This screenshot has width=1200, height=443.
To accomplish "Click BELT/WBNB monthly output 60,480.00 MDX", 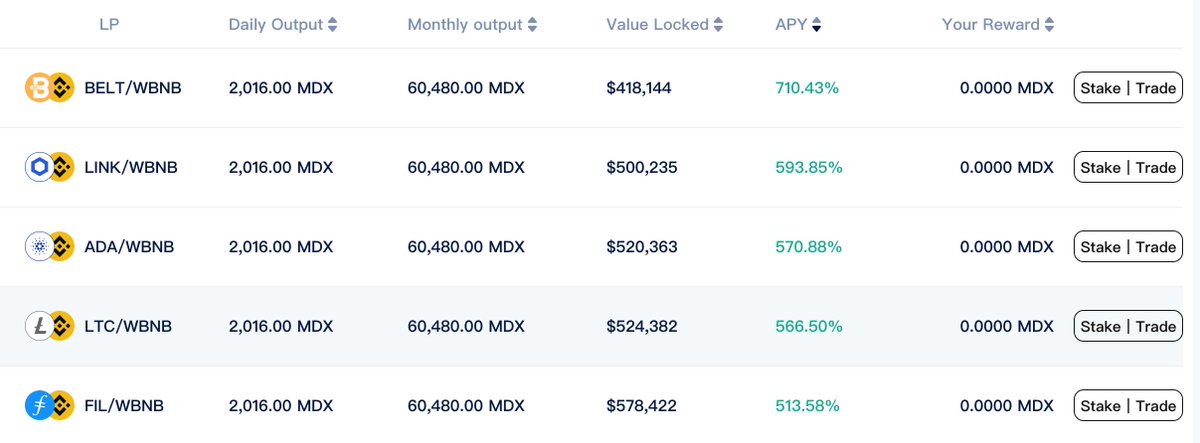I will tap(466, 88).
